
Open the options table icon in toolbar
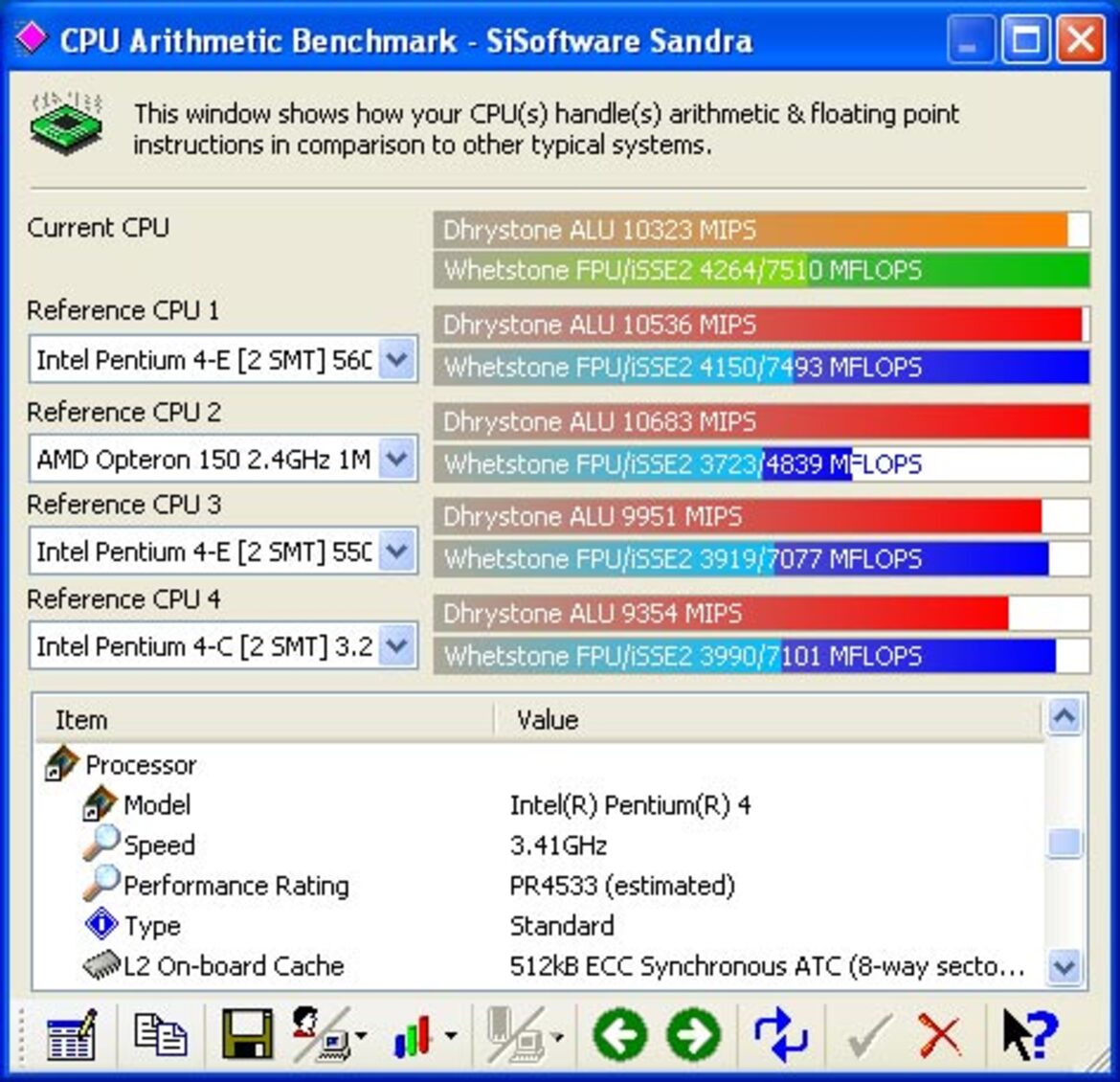point(72,1035)
